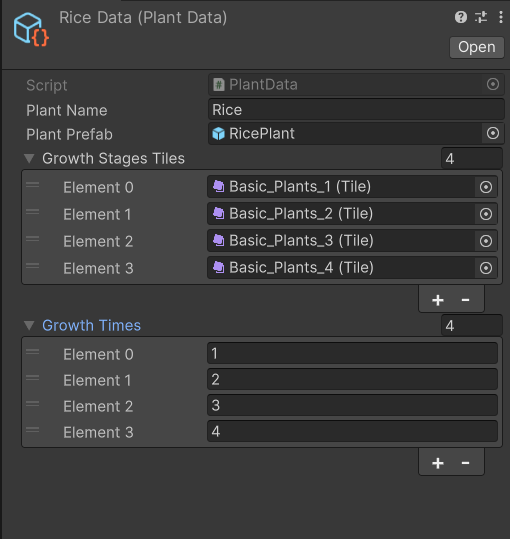Open object picker for Basic_Plants_1 tile
Viewport: 510px width, 539px height.
pyautogui.click(x=486, y=187)
